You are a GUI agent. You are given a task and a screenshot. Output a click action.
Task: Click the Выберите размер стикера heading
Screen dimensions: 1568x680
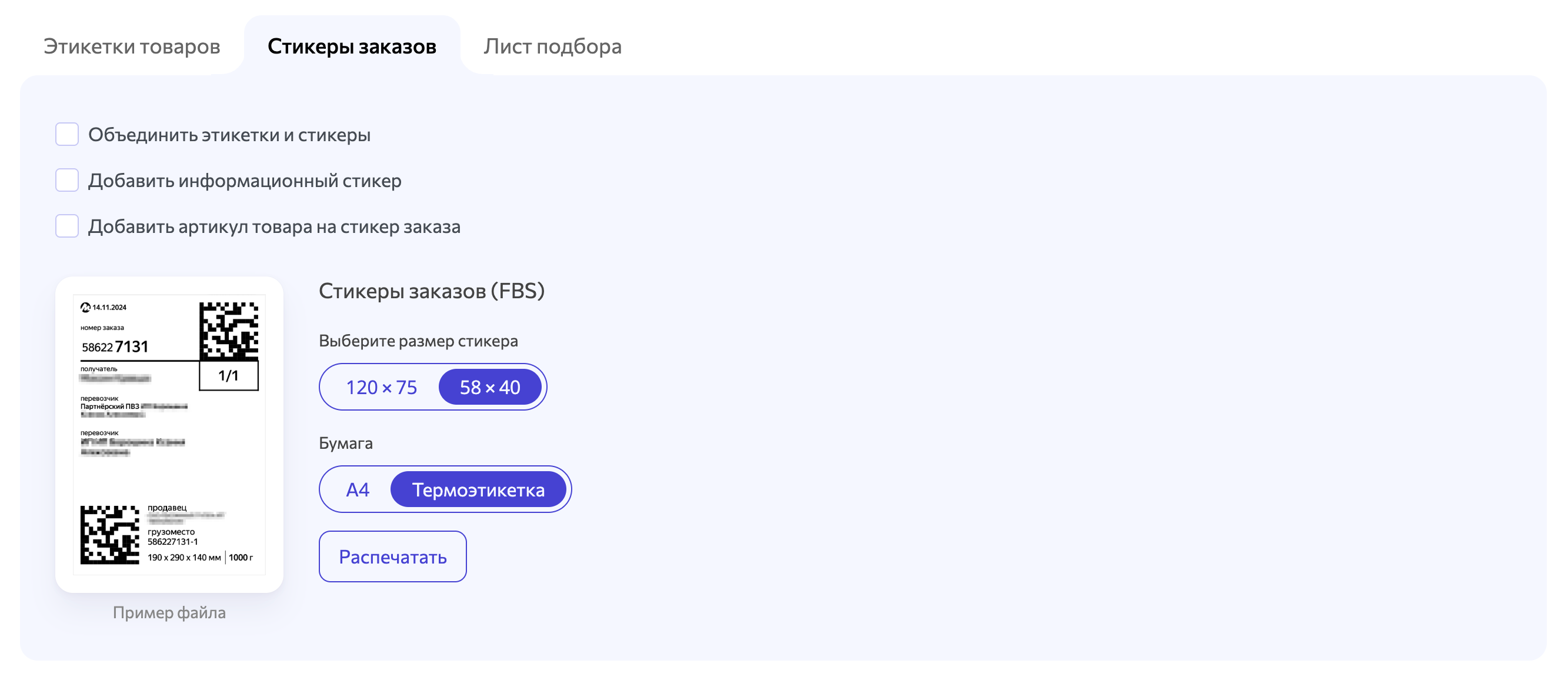[x=418, y=341]
